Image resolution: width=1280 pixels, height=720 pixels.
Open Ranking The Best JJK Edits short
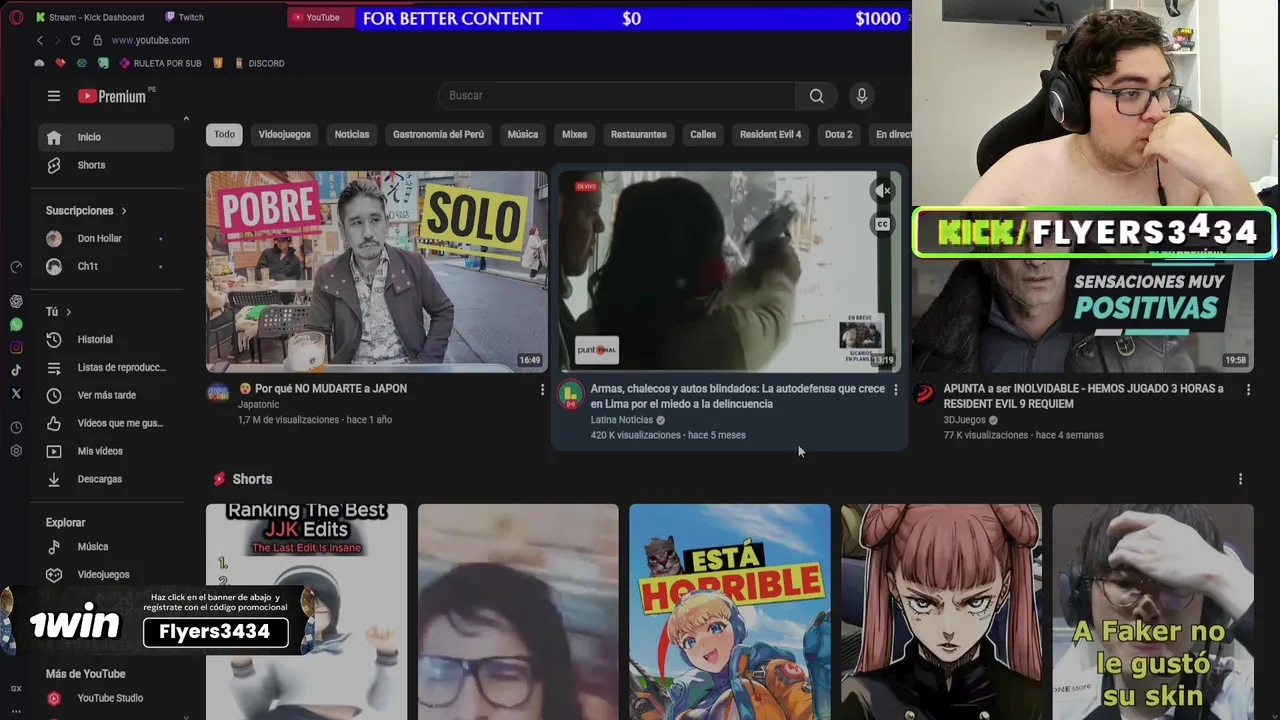[306, 612]
